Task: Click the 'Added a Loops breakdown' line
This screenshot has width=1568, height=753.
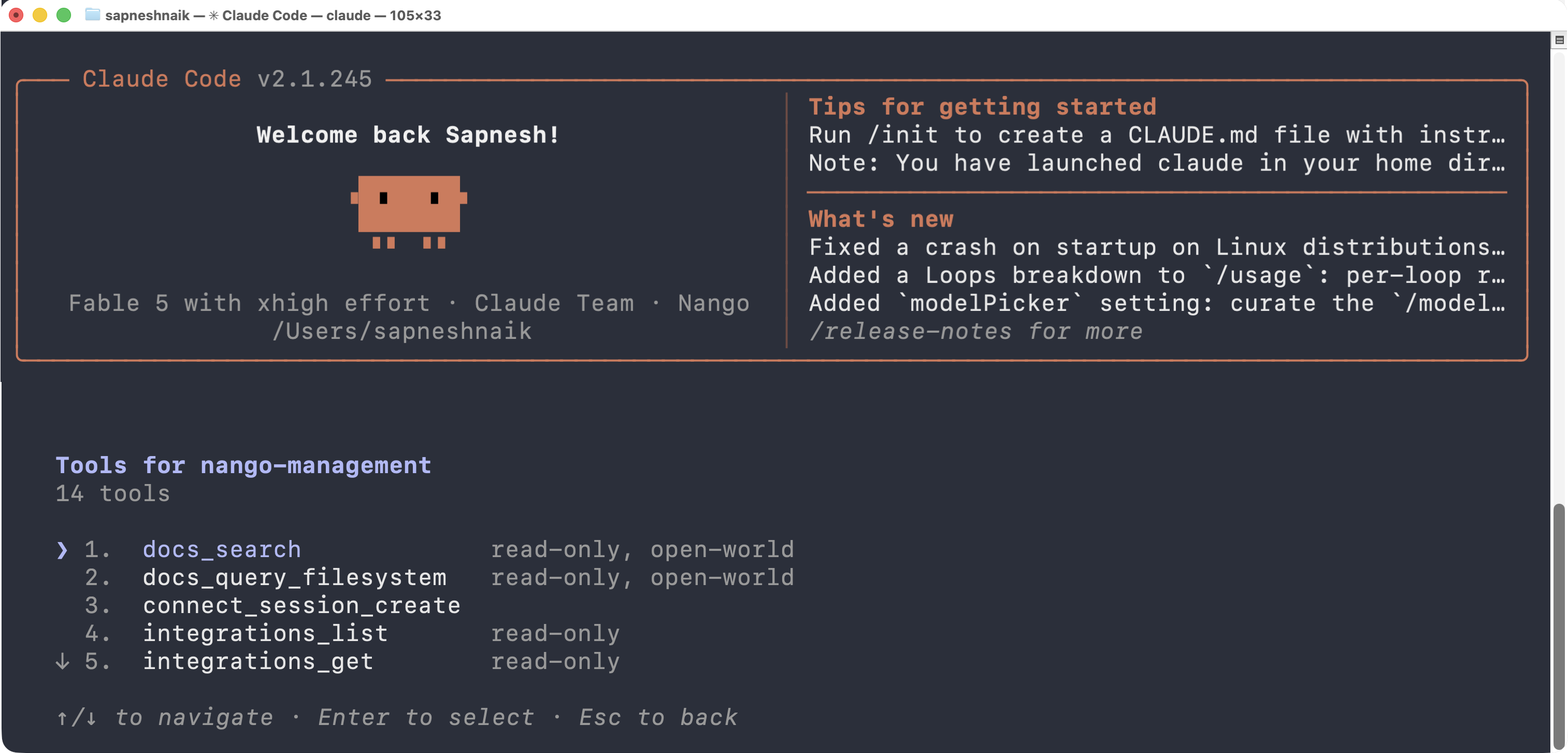Action: tap(1157, 275)
